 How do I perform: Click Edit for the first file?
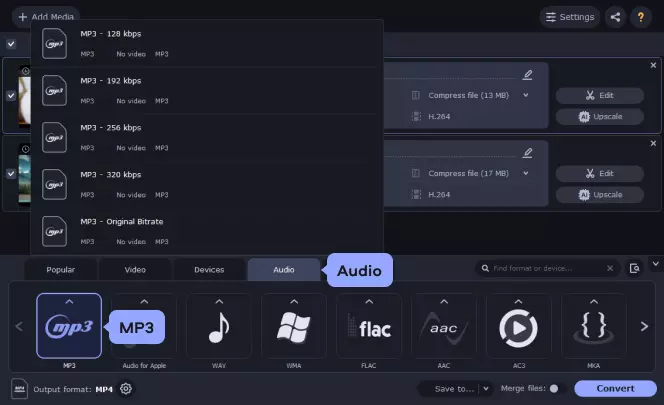600,95
